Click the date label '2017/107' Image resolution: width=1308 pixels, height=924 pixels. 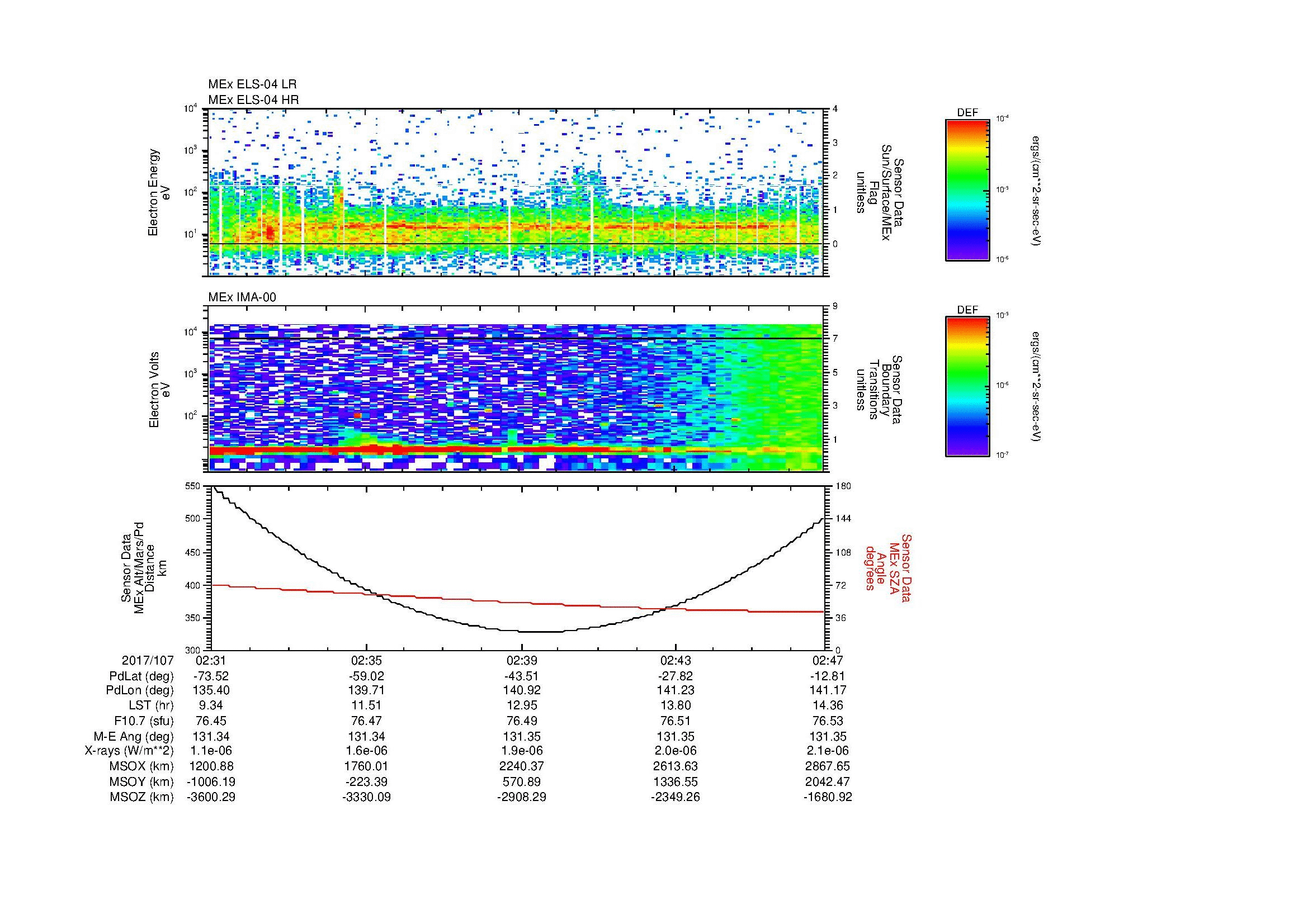(x=148, y=661)
